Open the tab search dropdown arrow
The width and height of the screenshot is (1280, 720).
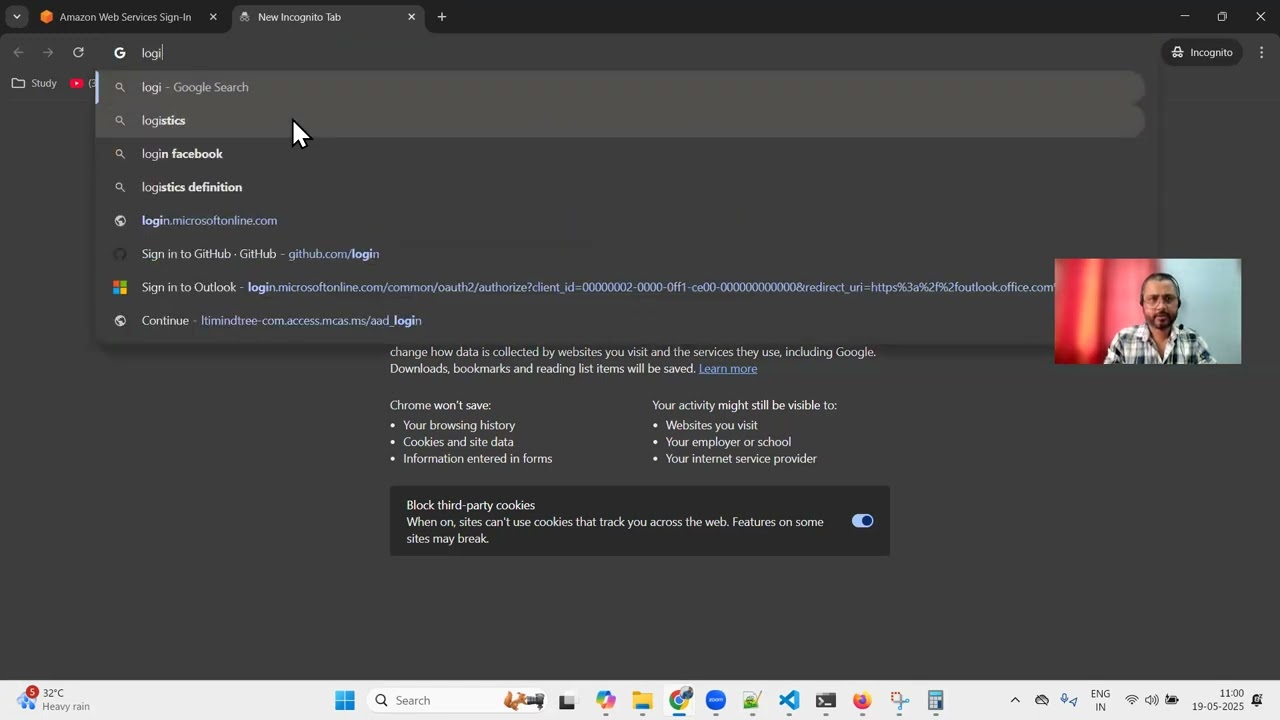(x=17, y=17)
